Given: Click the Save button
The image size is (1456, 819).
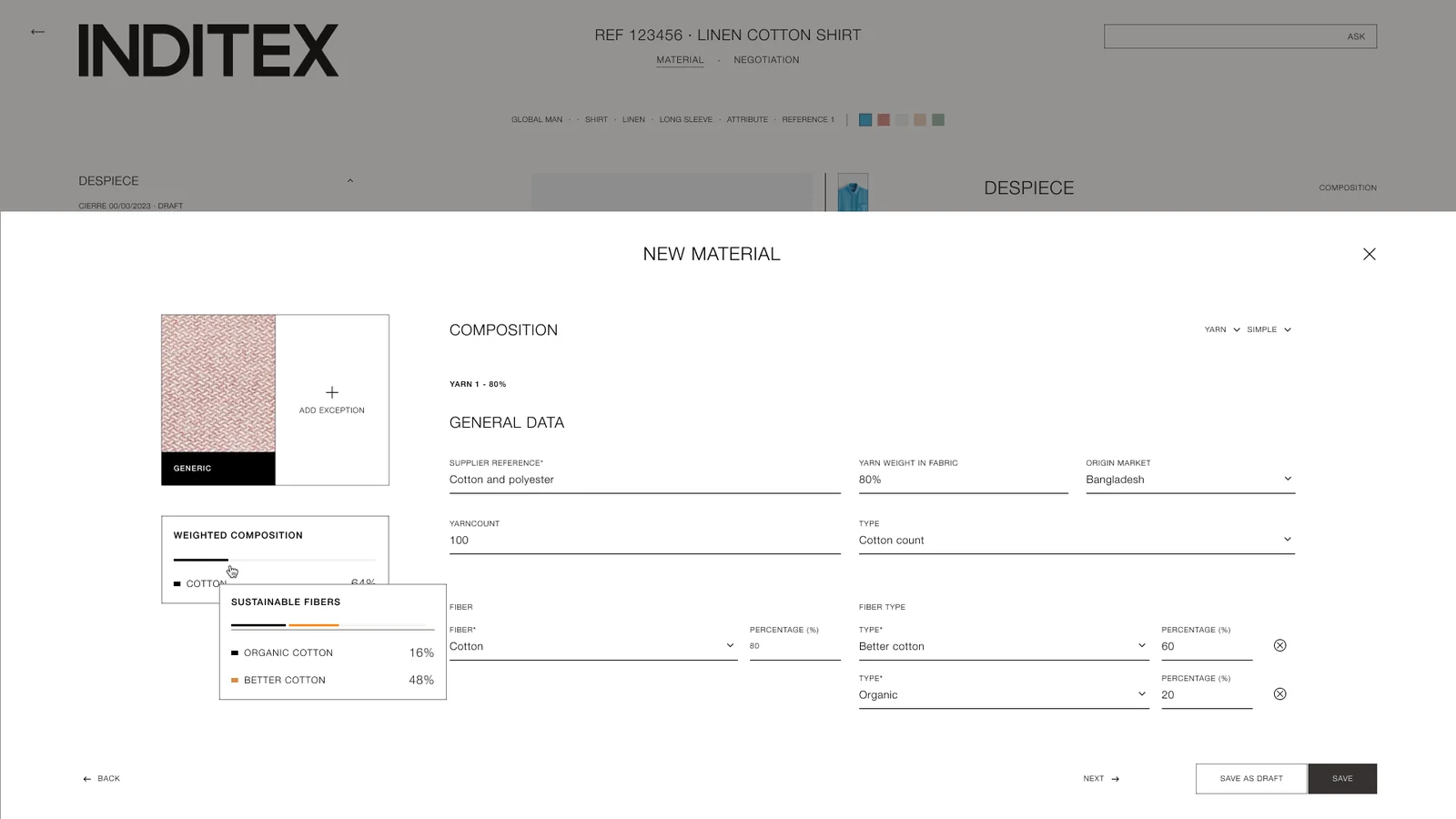Looking at the screenshot, I should tap(1342, 779).
